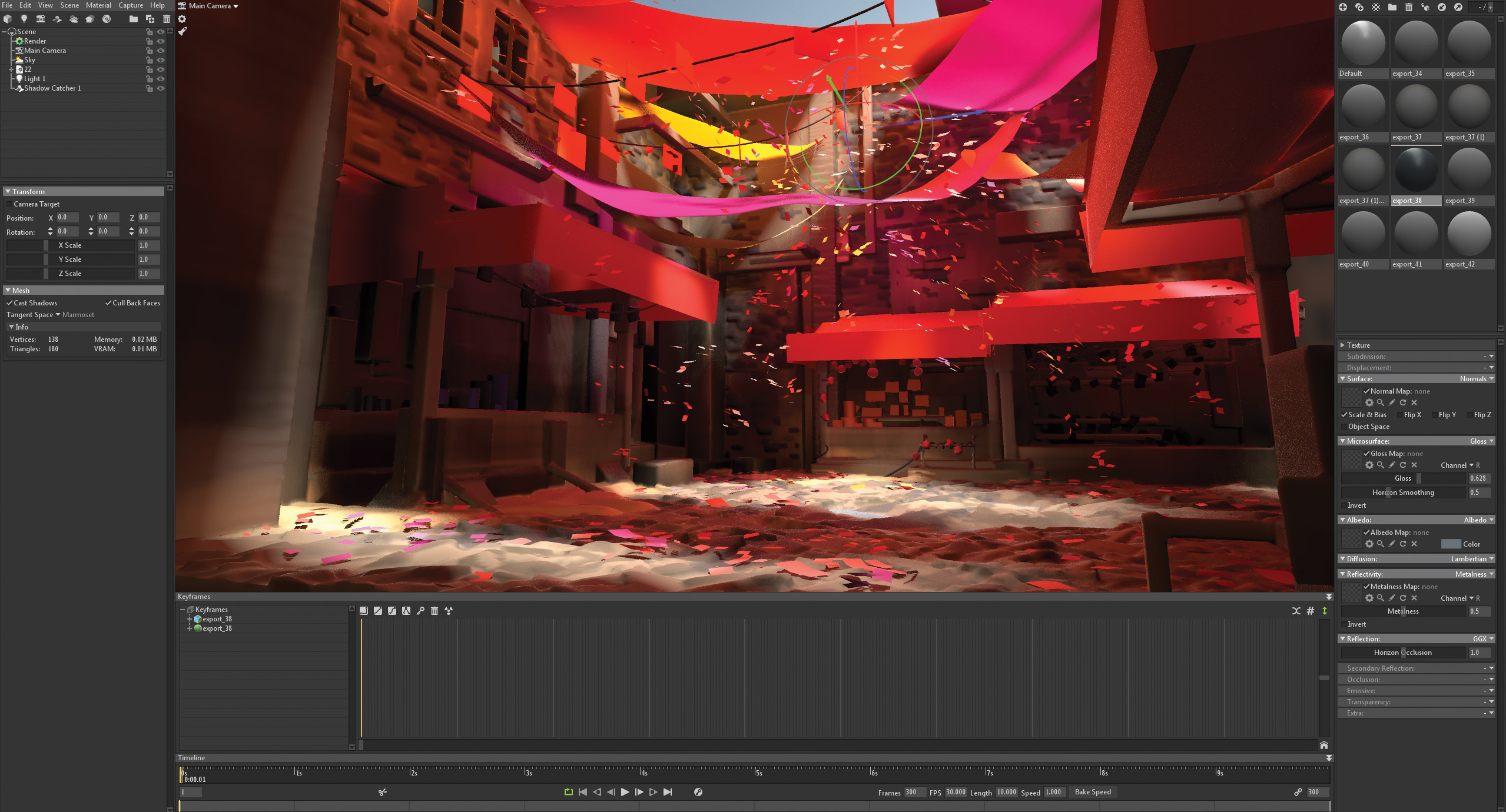1506x812 pixels.
Task: Add a shadow catcher object
Action: [x=57, y=19]
